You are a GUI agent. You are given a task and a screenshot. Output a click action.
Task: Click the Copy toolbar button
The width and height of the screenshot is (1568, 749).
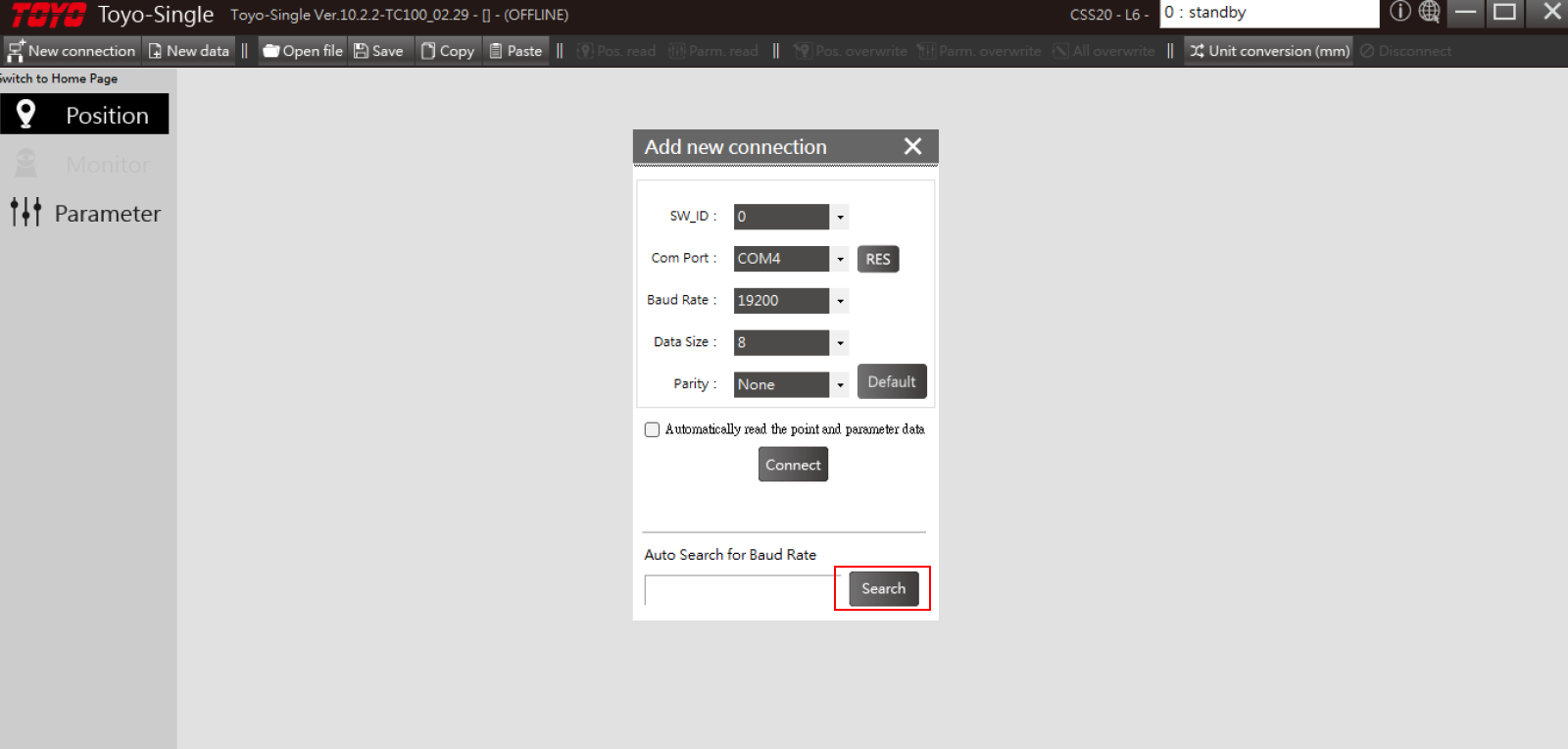coord(448,51)
